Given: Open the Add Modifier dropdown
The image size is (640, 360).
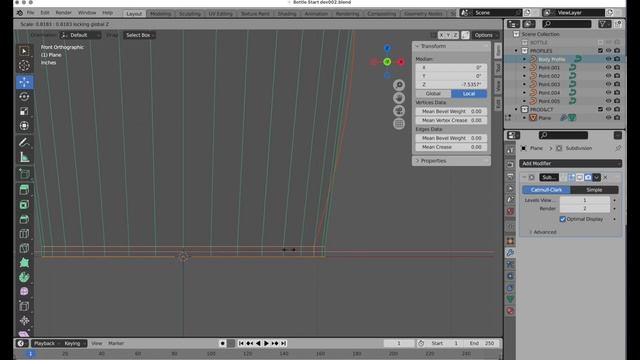Looking at the screenshot, I should 571,163.
